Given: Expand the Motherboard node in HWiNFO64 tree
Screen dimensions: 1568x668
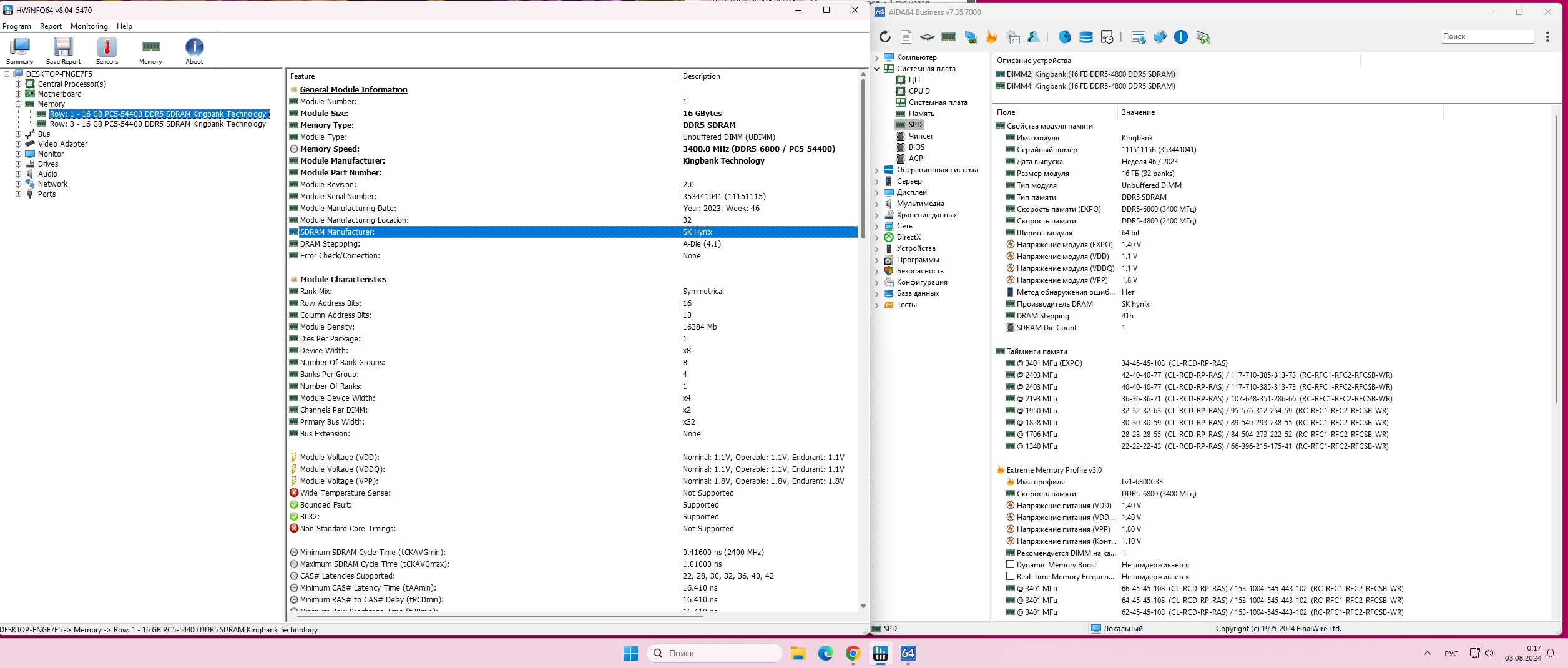Looking at the screenshot, I should (19, 94).
